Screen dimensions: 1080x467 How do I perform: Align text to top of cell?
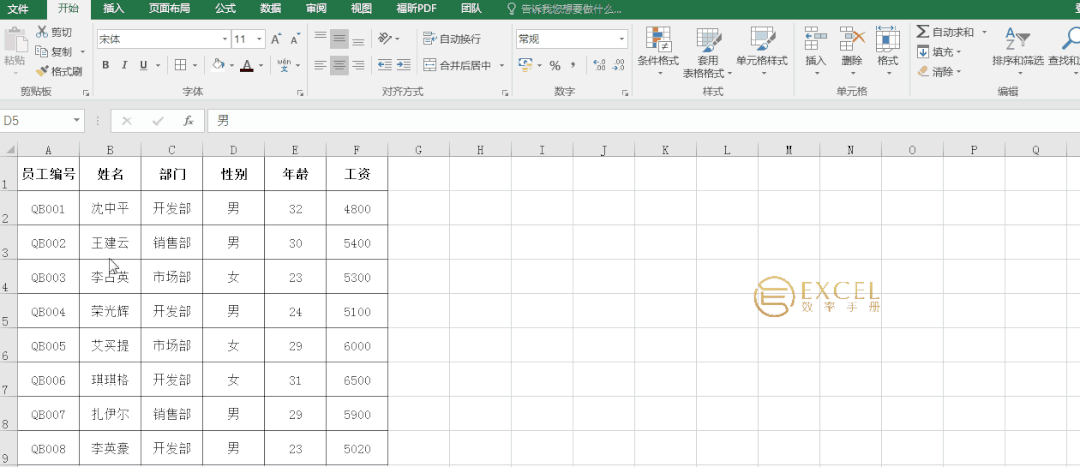pyautogui.click(x=320, y=39)
